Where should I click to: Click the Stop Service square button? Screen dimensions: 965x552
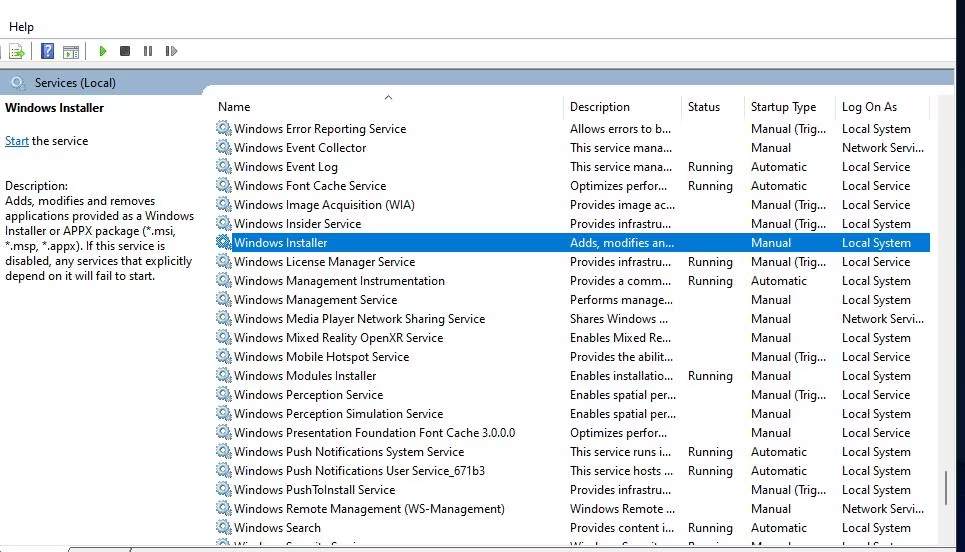125,51
